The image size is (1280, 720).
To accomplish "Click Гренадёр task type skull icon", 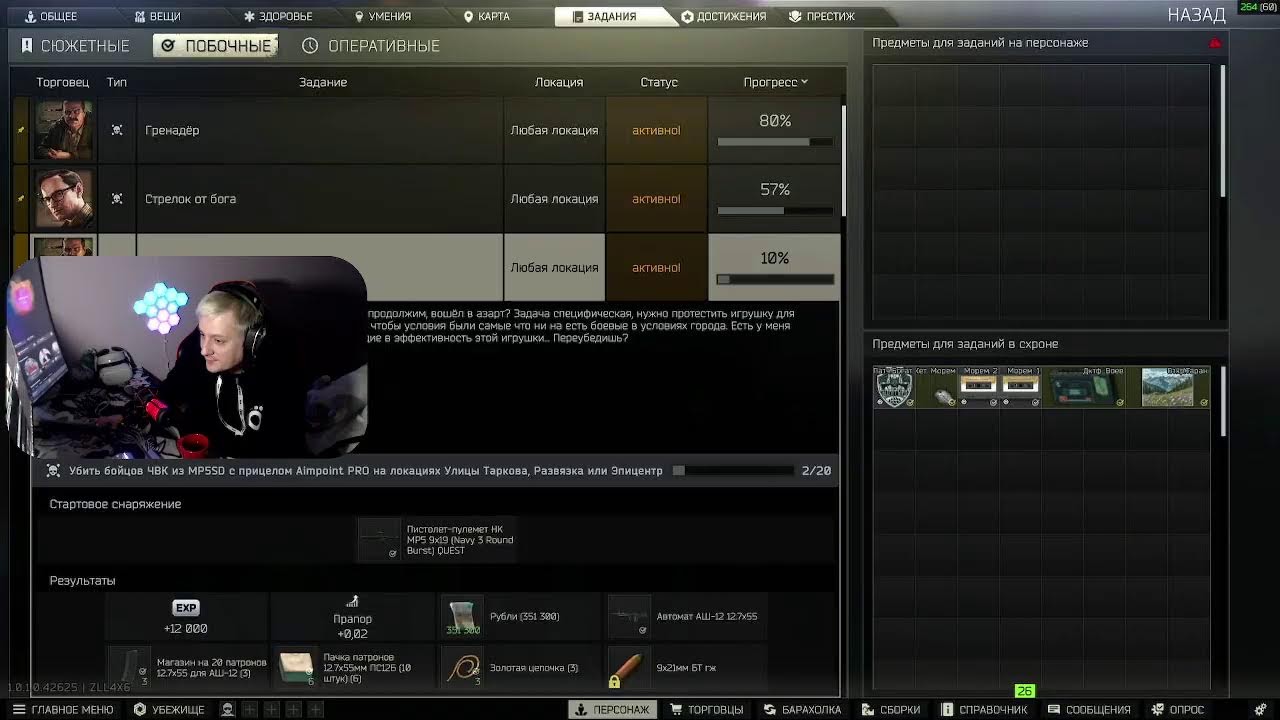I will (x=117, y=130).
